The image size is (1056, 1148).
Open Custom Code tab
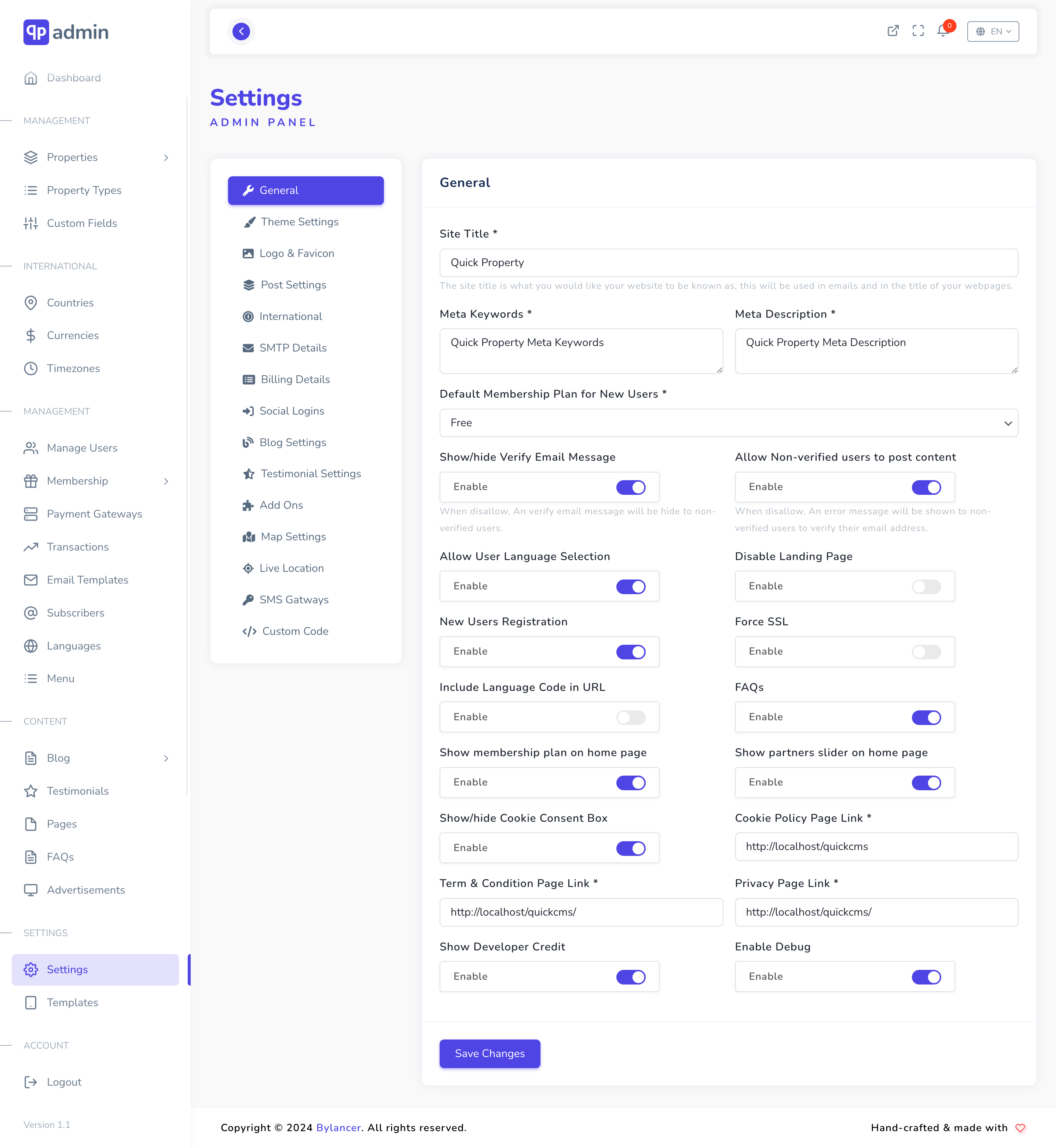coord(306,631)
